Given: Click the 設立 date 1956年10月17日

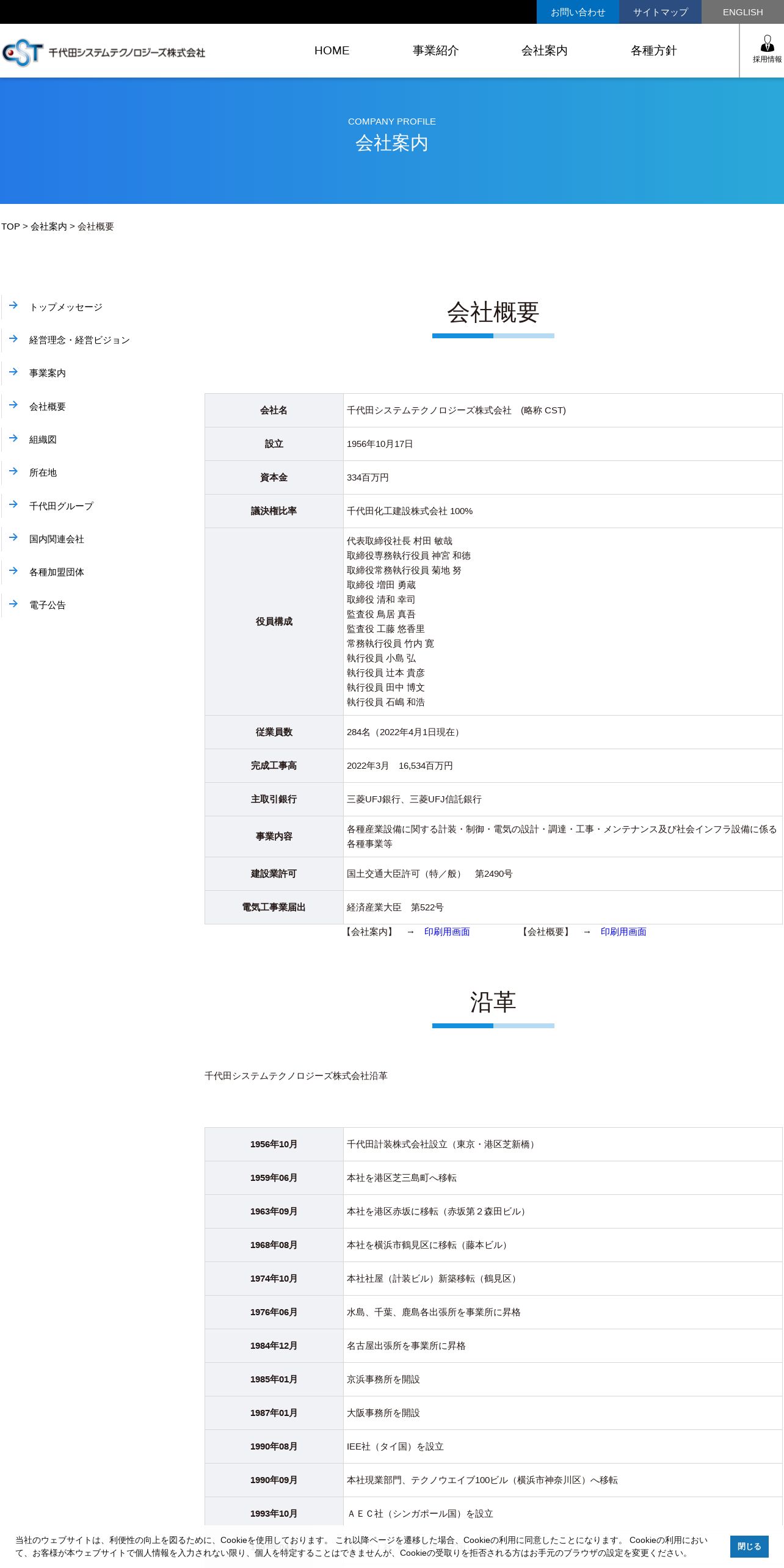Looking at the screenshot, I should point(380,444).
